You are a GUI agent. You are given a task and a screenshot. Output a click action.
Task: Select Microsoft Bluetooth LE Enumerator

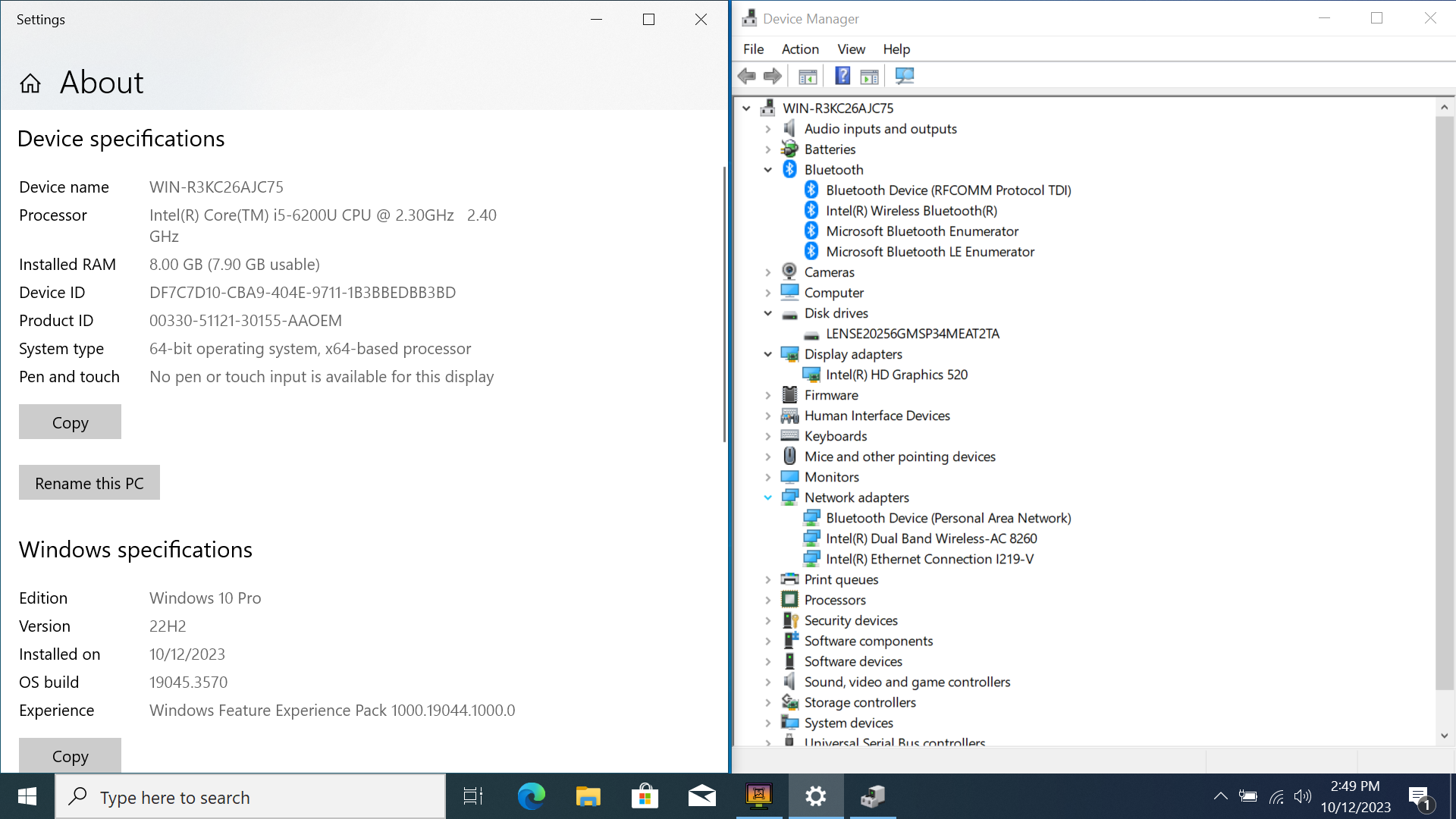click(930, 252)
